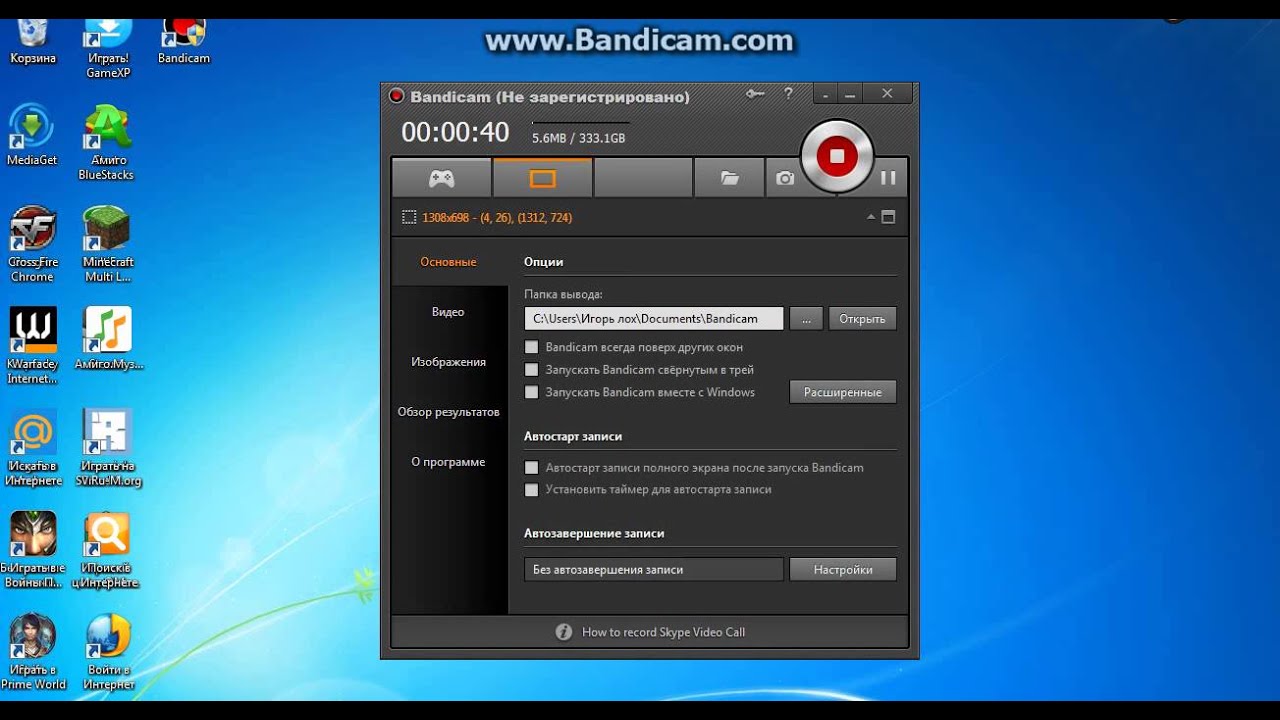
Task: Open Искать в Интернете shortcut
Action: 33,448
